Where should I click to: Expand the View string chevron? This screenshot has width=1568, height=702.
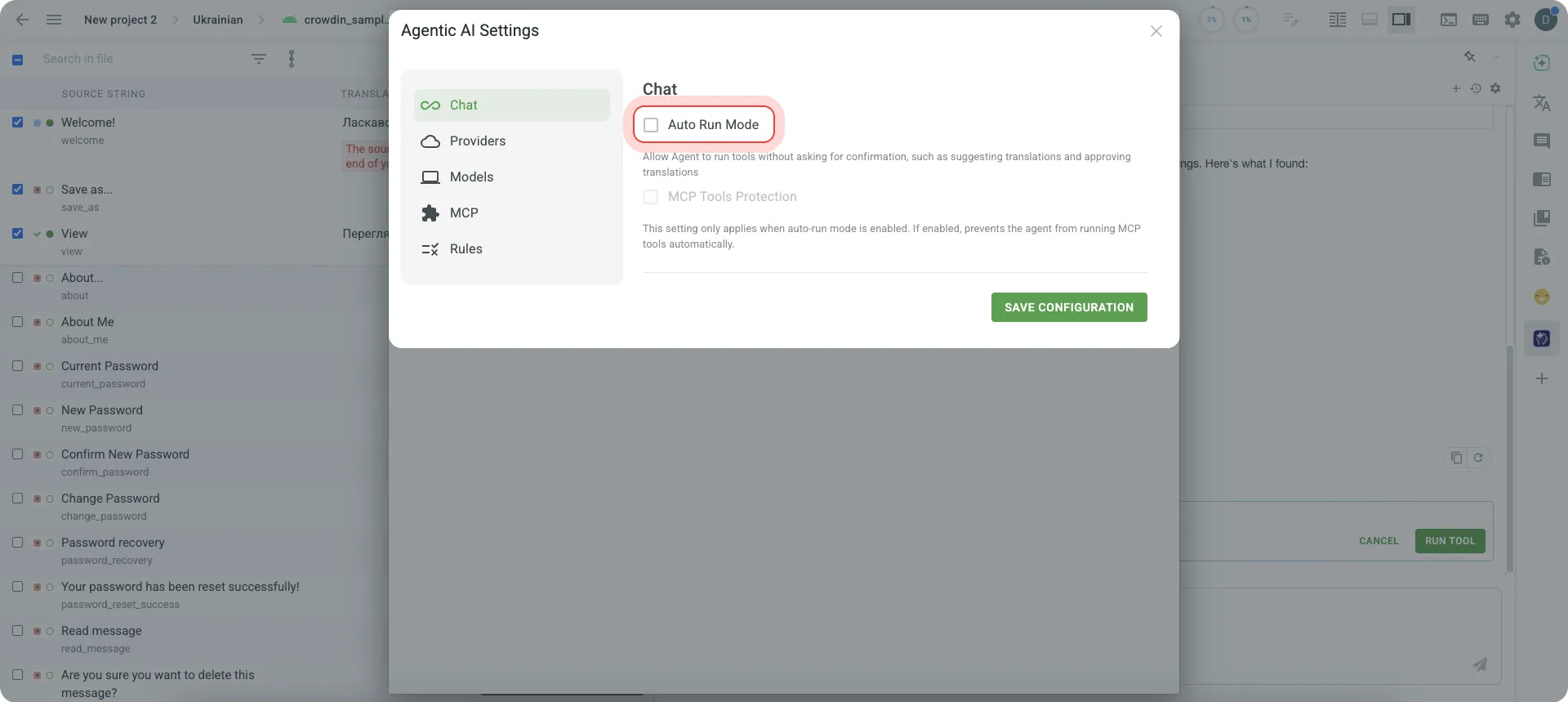point(37,235)
